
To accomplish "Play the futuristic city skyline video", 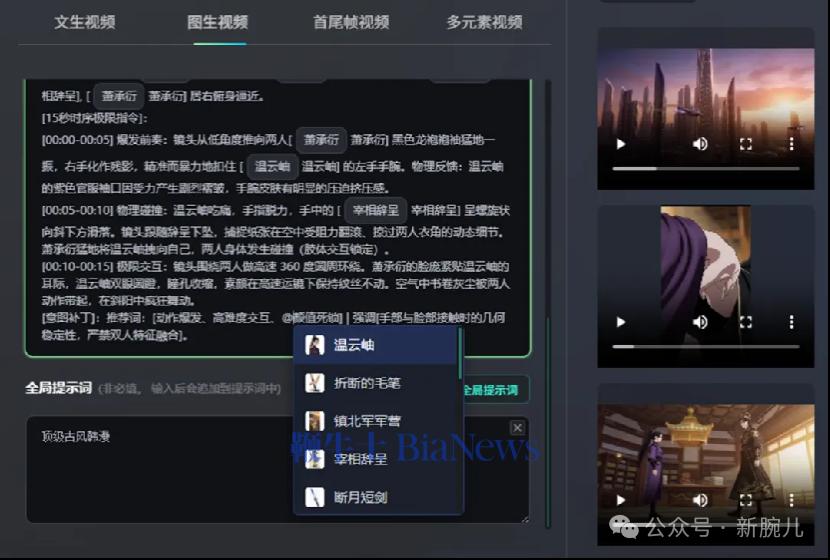I will pos(621,144).
